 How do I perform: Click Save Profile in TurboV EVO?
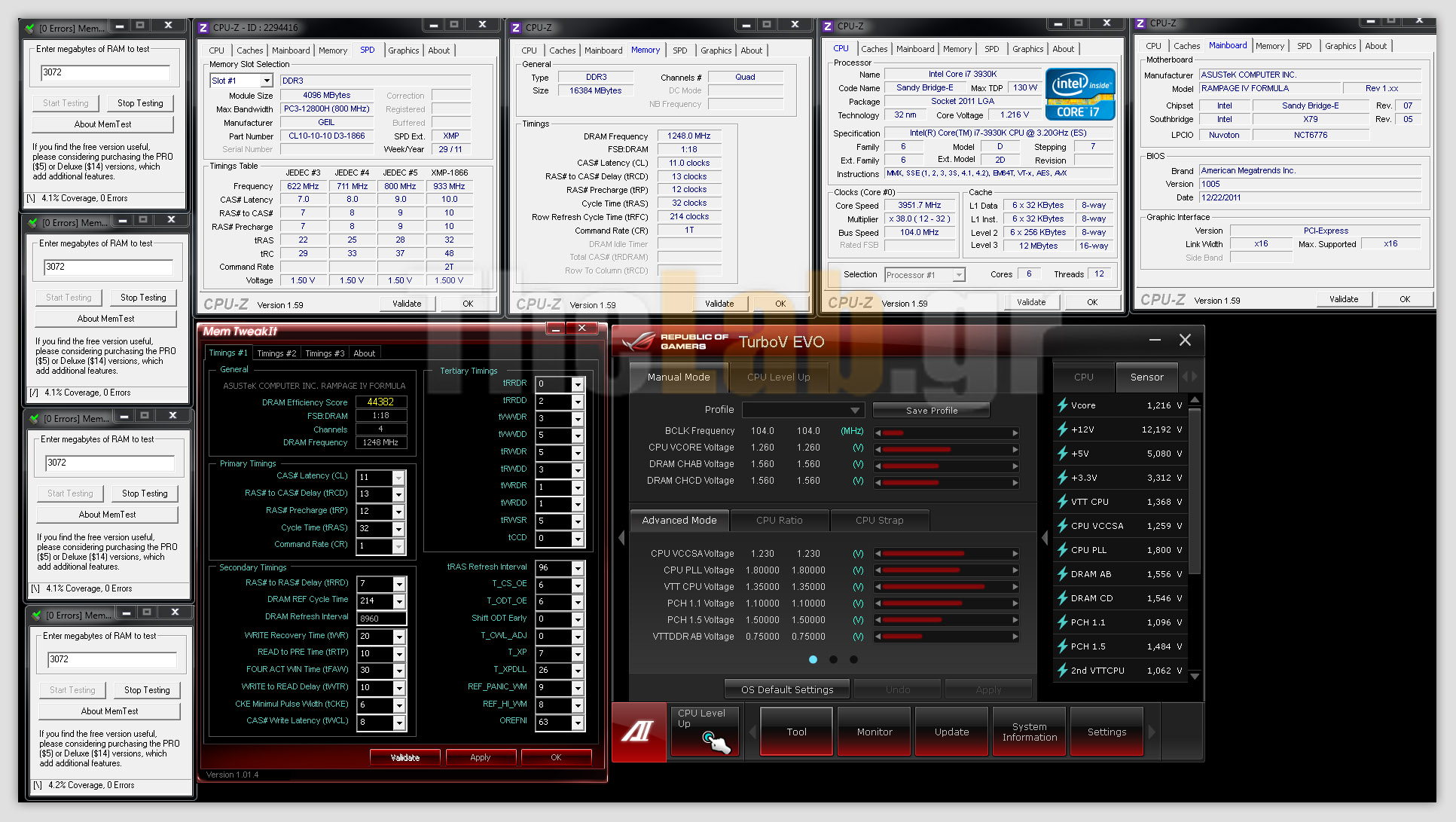click(932, 411)
